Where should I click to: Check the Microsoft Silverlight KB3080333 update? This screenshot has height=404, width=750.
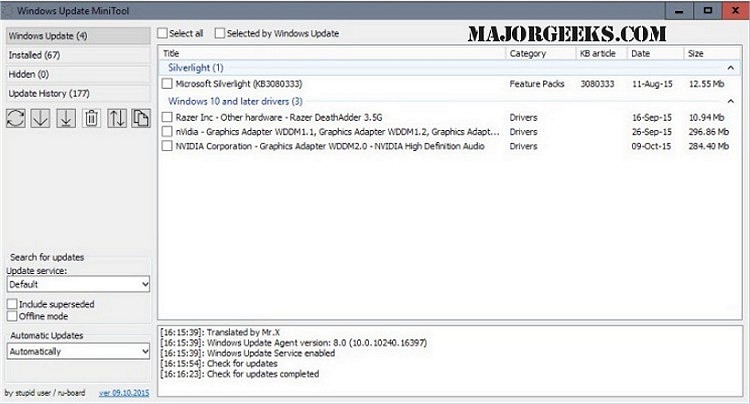coord(167,84)
